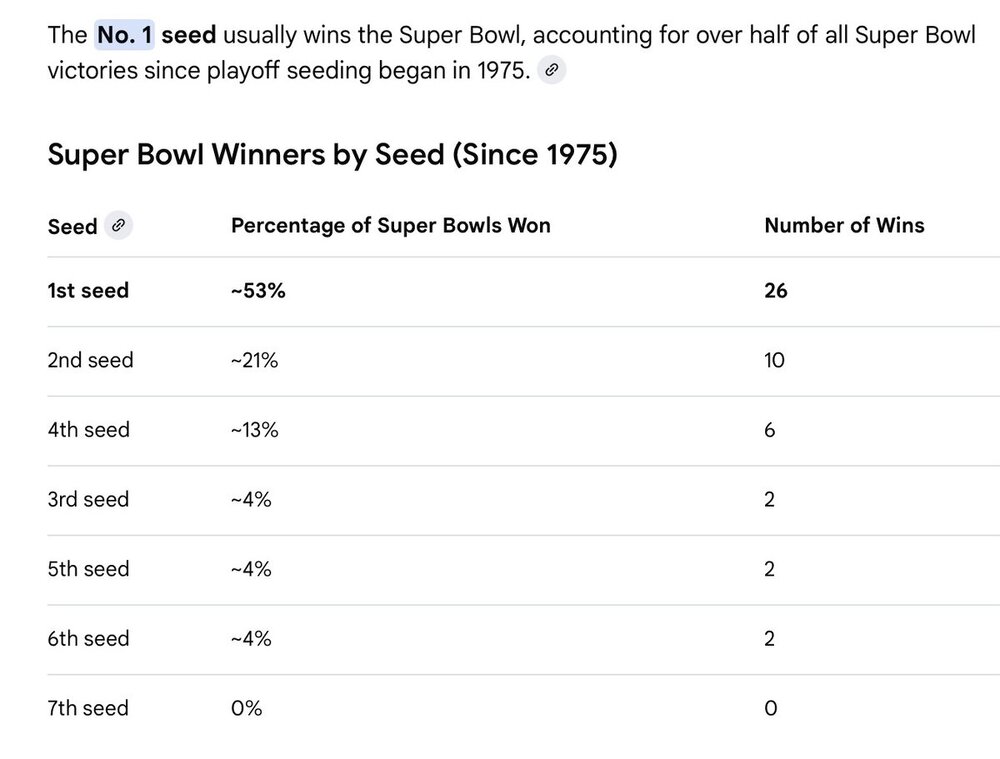The image size is (1000, 759).
Task: Select the "7th seed" row label
Action: point(88,708)
